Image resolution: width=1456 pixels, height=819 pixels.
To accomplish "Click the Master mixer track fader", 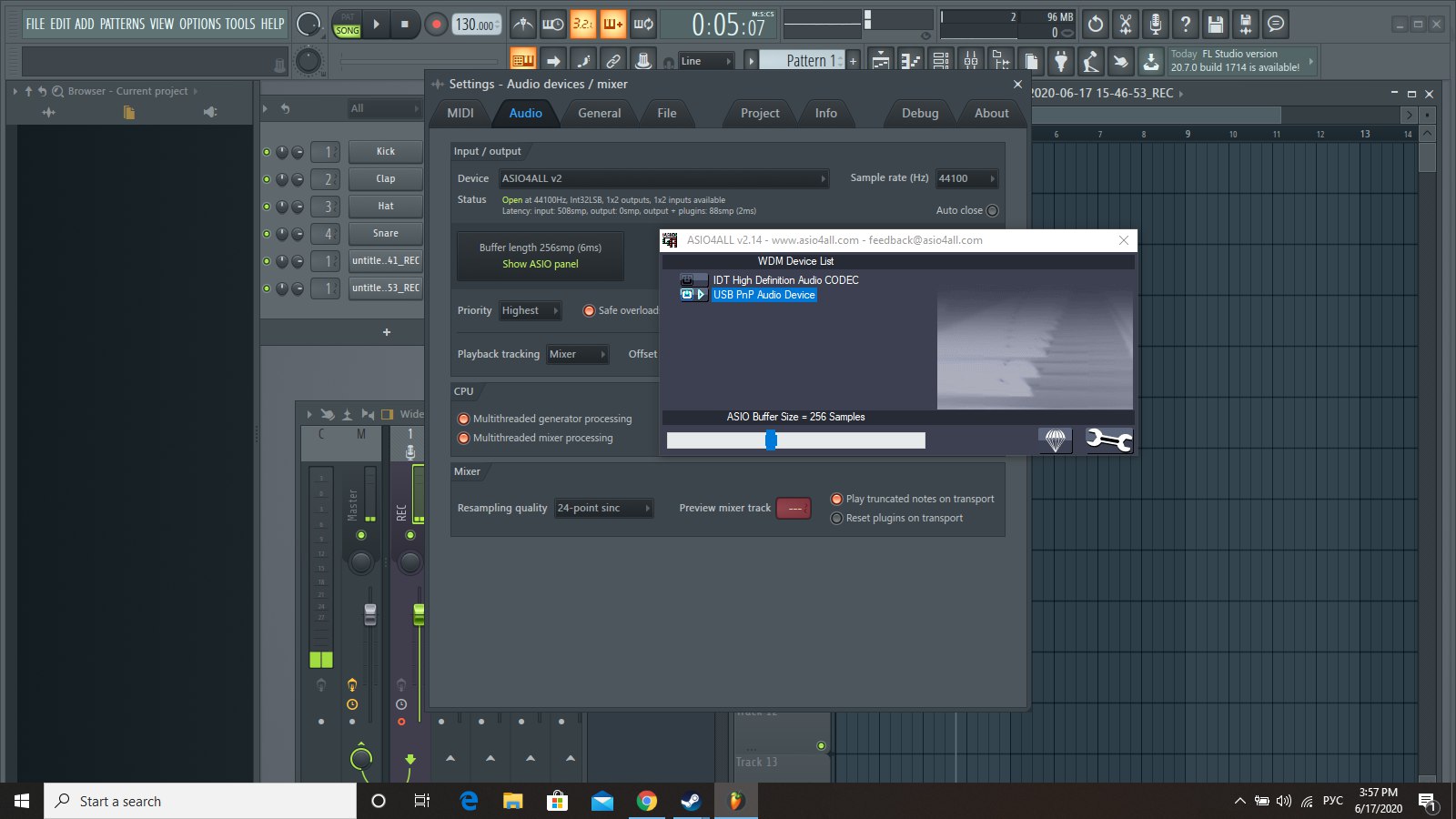I will [370, 615].
